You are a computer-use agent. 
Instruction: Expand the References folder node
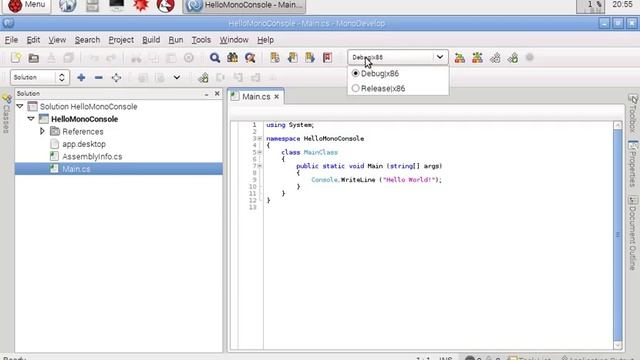42,131
